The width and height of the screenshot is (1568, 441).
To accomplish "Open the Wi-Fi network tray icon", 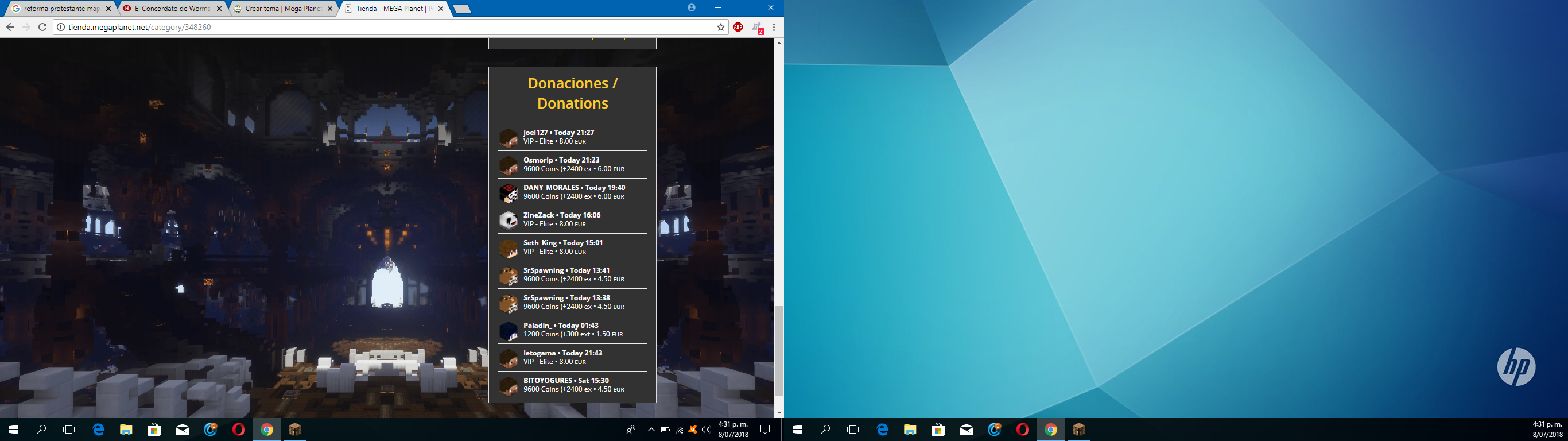I will [680, 430].
